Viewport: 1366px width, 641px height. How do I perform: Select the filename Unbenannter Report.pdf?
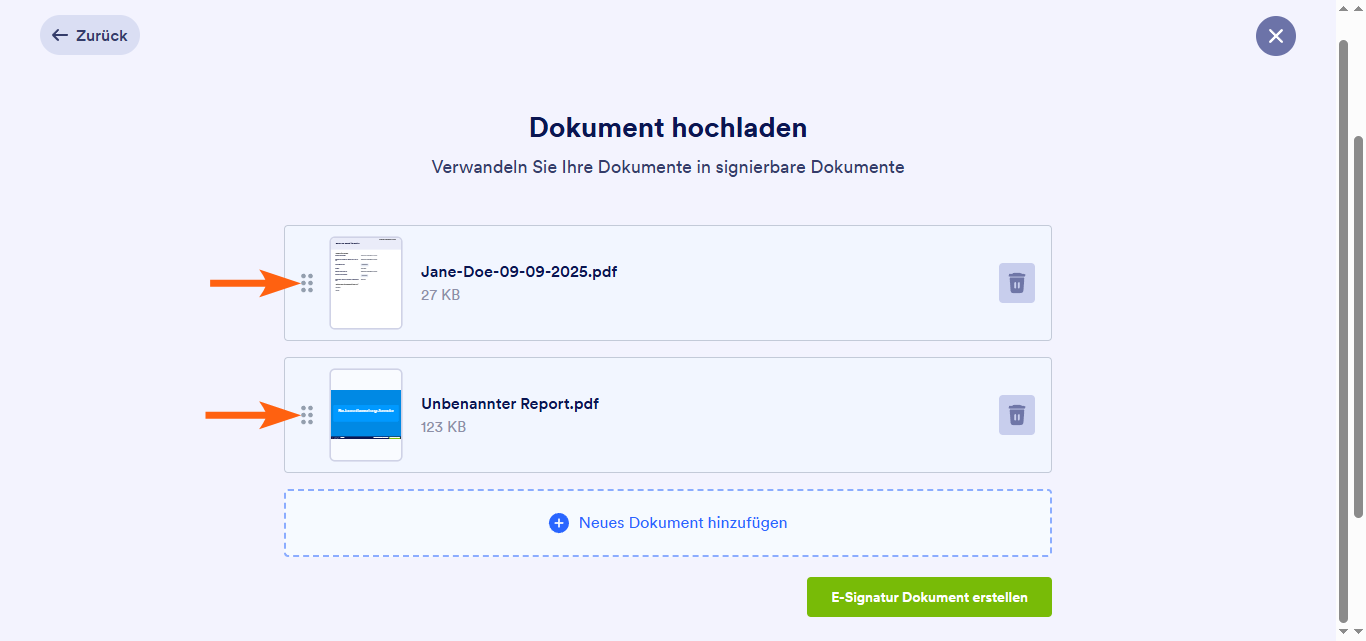pyautogui.click(x=510, y=403)
